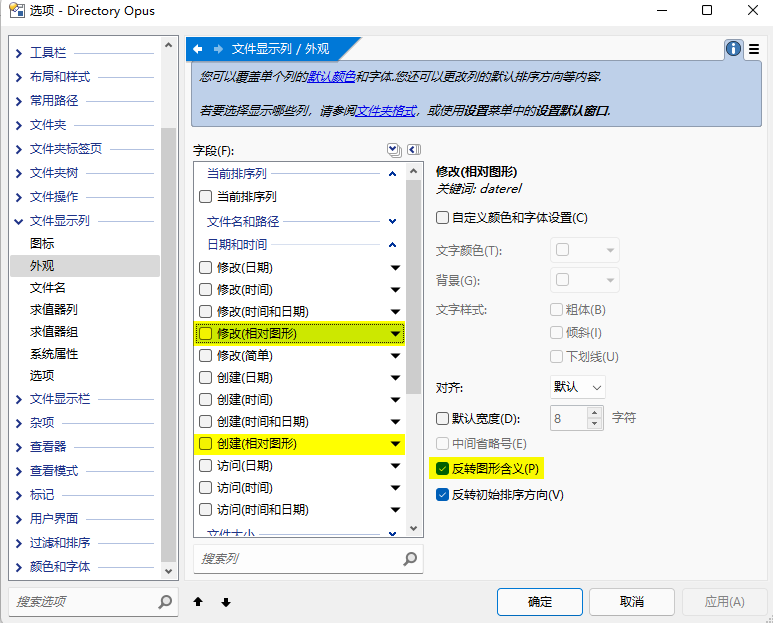Image resolution: width=773 pixels, height=623 pixels.
Task: Open the 对齐 dropdown showing 默认
Action: click(577, 387)
